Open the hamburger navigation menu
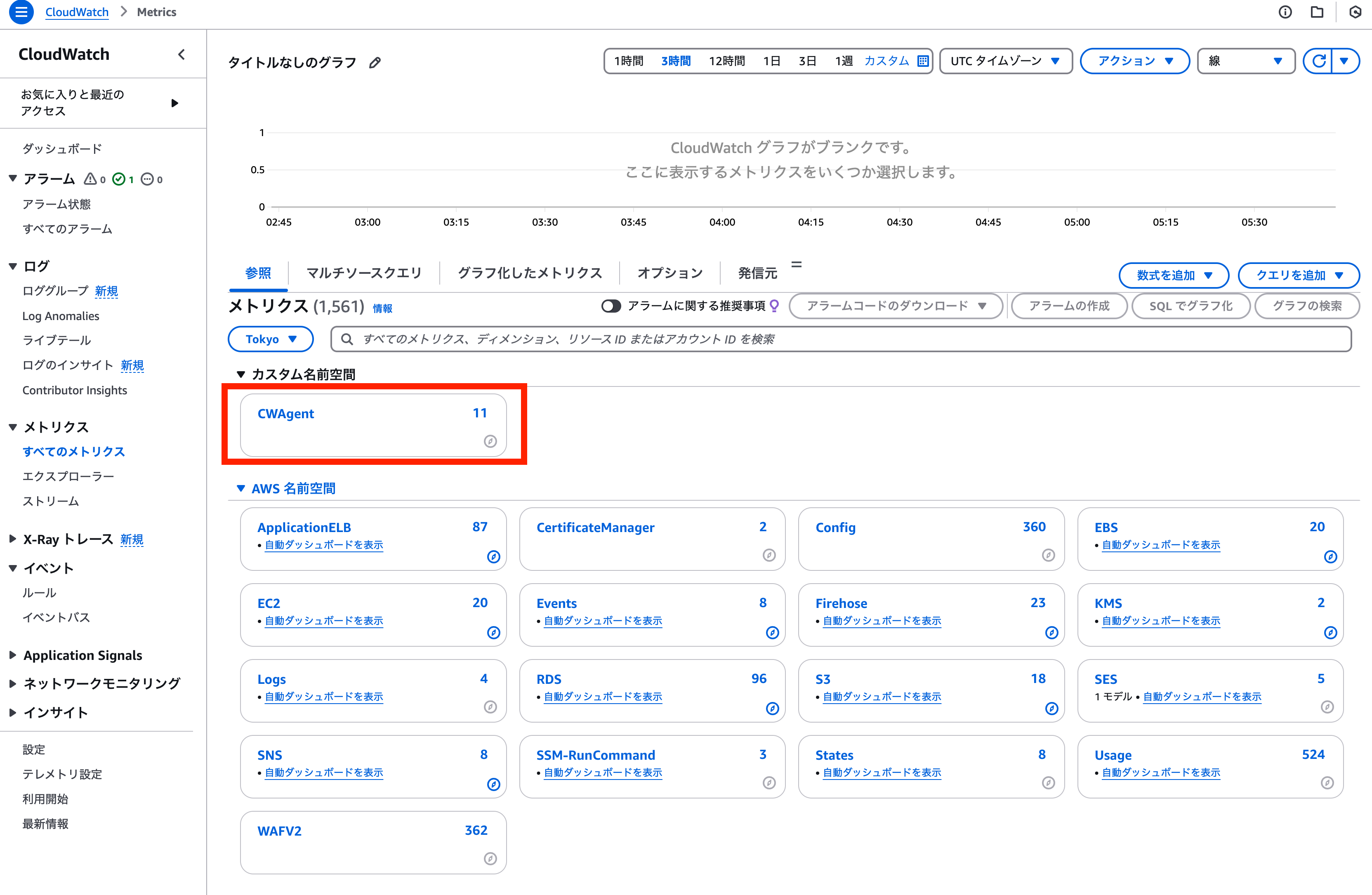1372x895 pixels. [21, 12]
